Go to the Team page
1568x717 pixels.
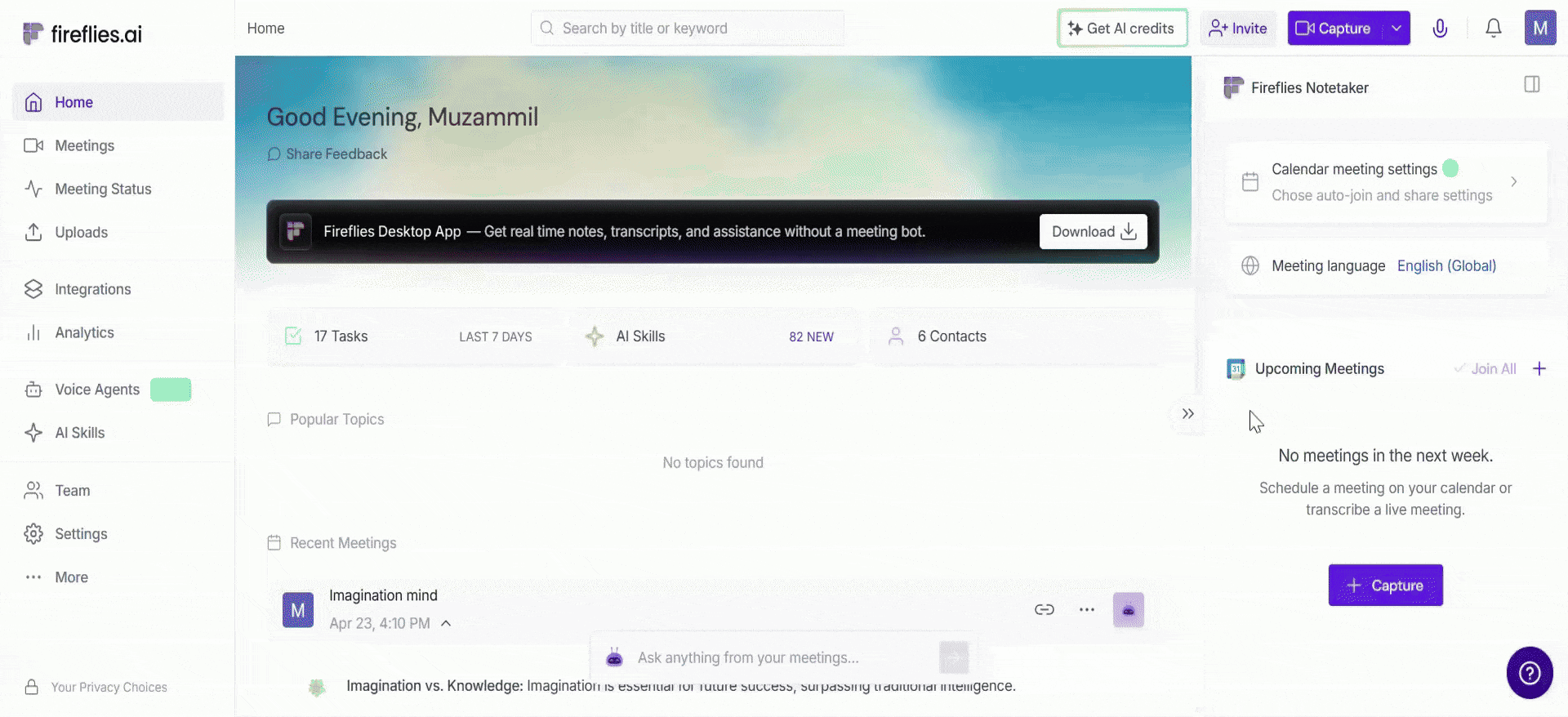click(118, 491)
